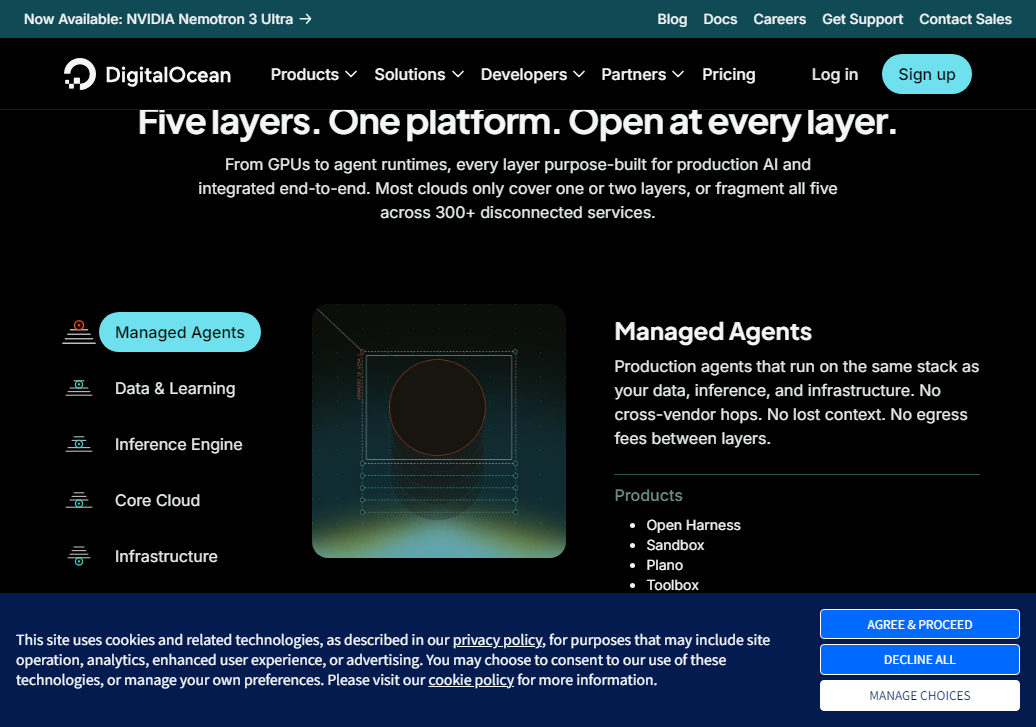Expand the Partners dropdown menu

pos(642,75)
